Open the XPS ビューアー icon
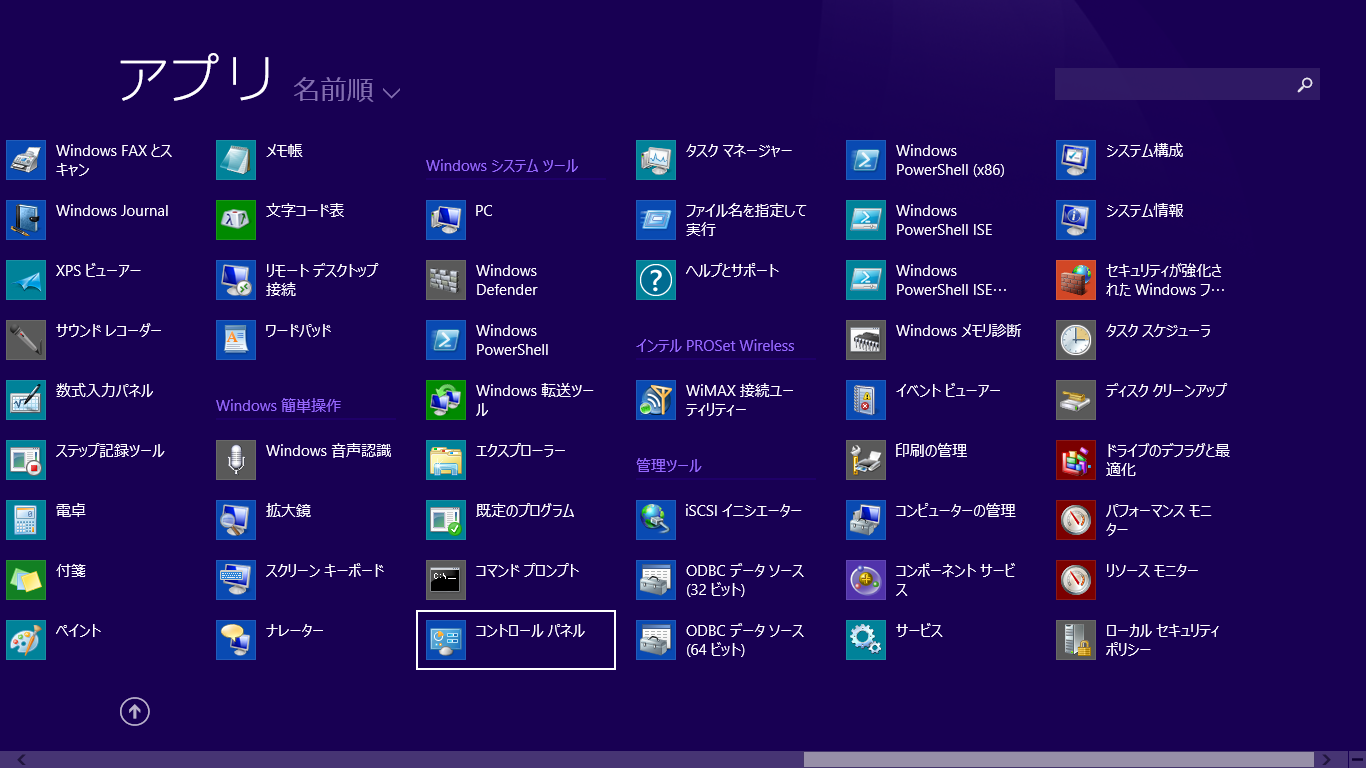The height and width of the screenshot is (768, 1366). point(26,280)
